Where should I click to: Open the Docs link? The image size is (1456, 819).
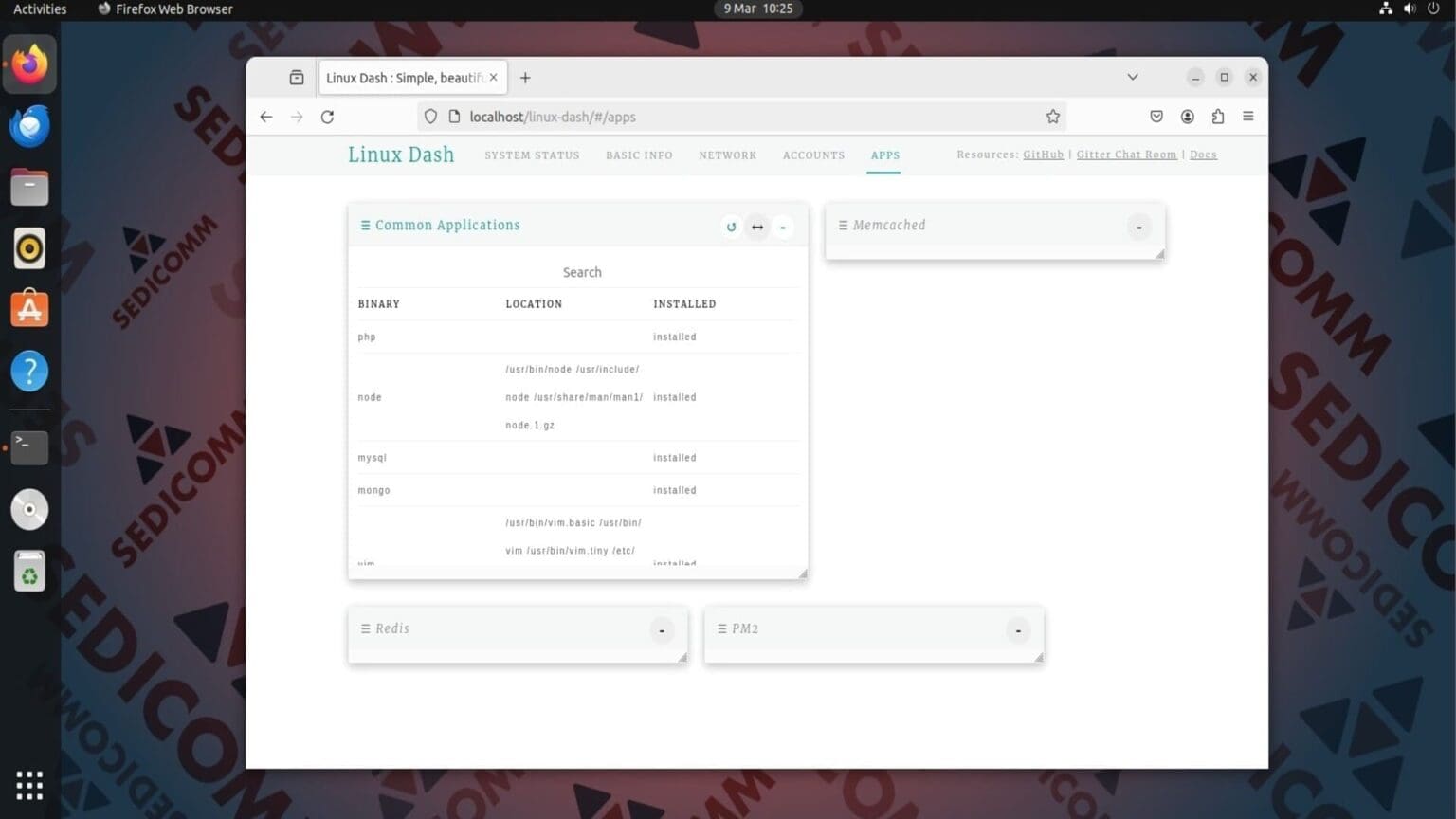pos(1203,155)
